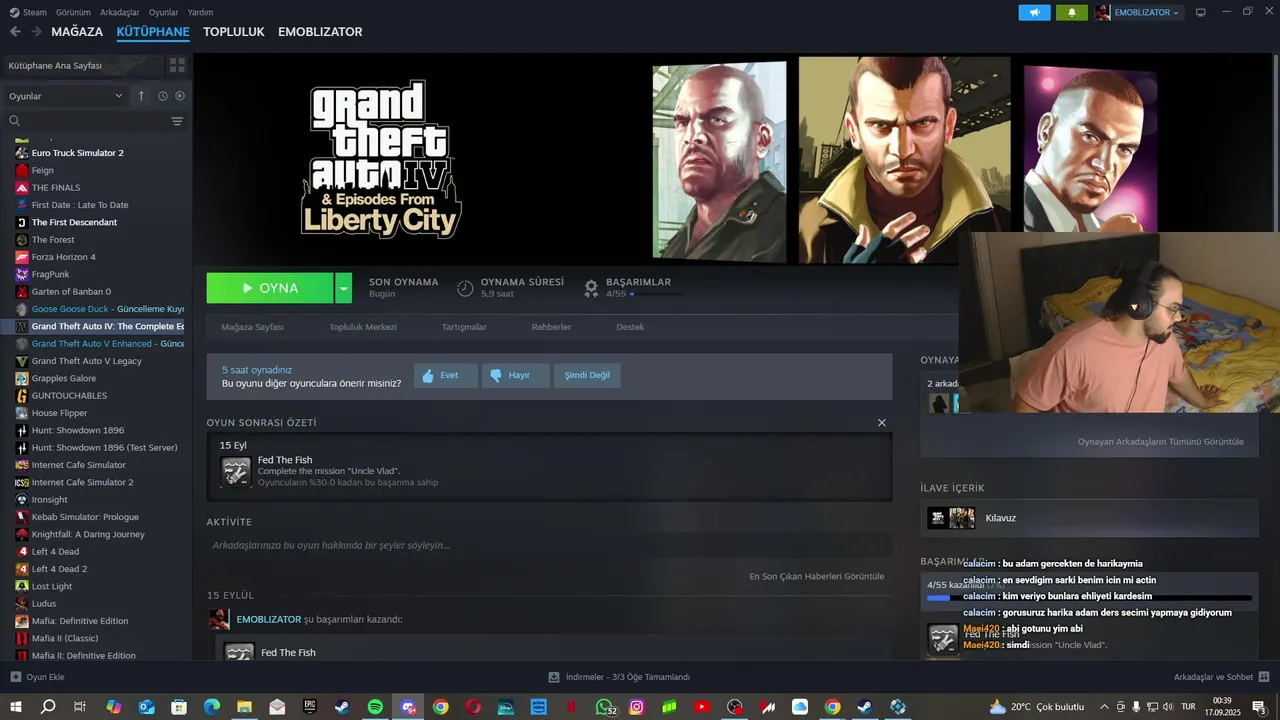
Task: Open Kütüphane Ana Sayfası
Action: coord(82,65)
